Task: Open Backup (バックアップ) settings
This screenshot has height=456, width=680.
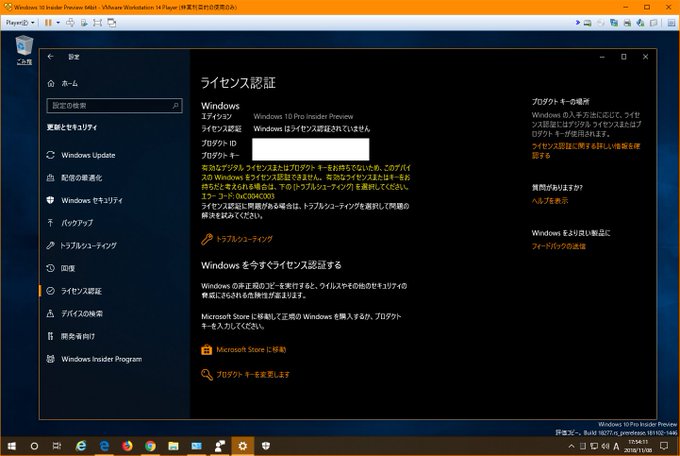Action: (x=69, y=223)
